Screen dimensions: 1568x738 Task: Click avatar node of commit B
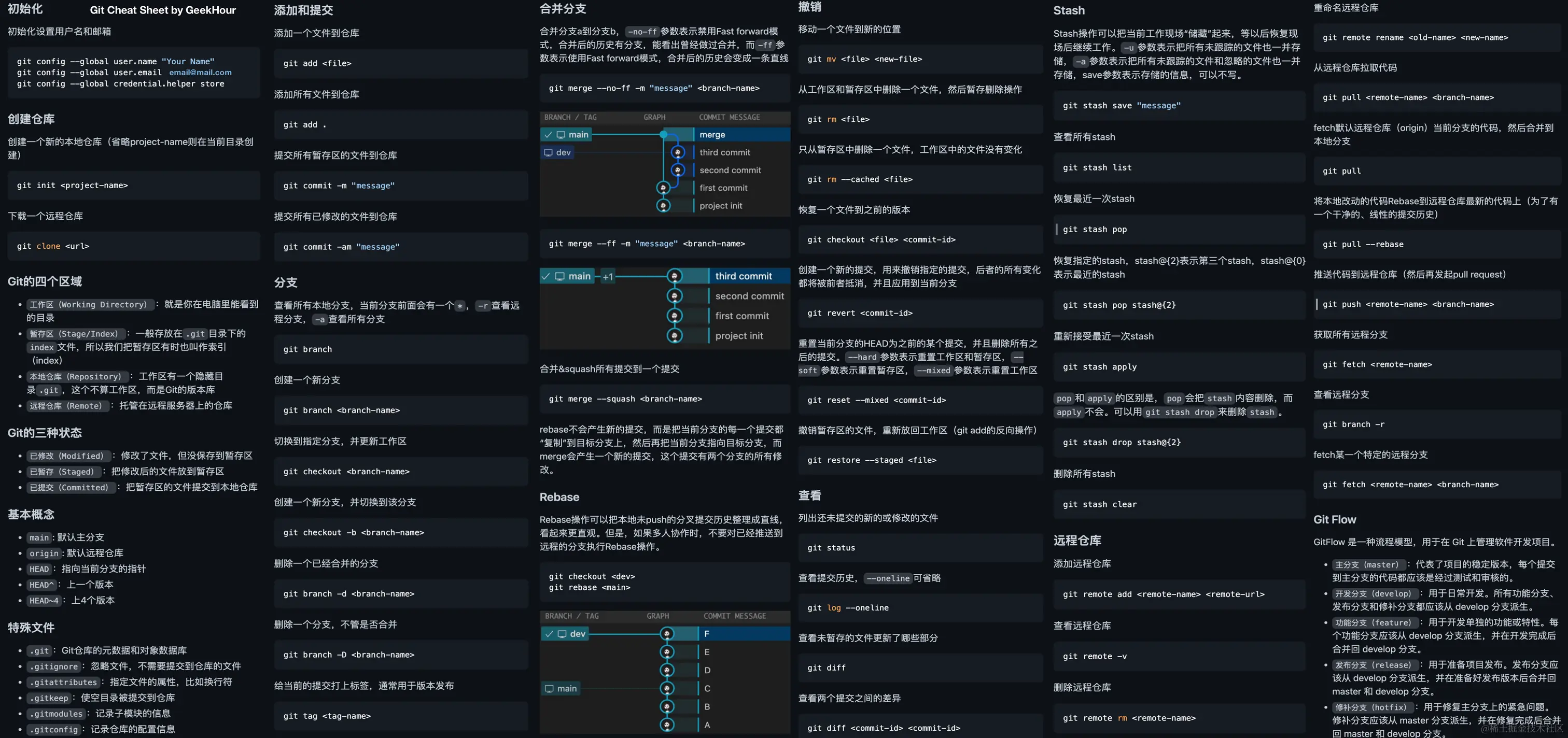pos(667,707)
